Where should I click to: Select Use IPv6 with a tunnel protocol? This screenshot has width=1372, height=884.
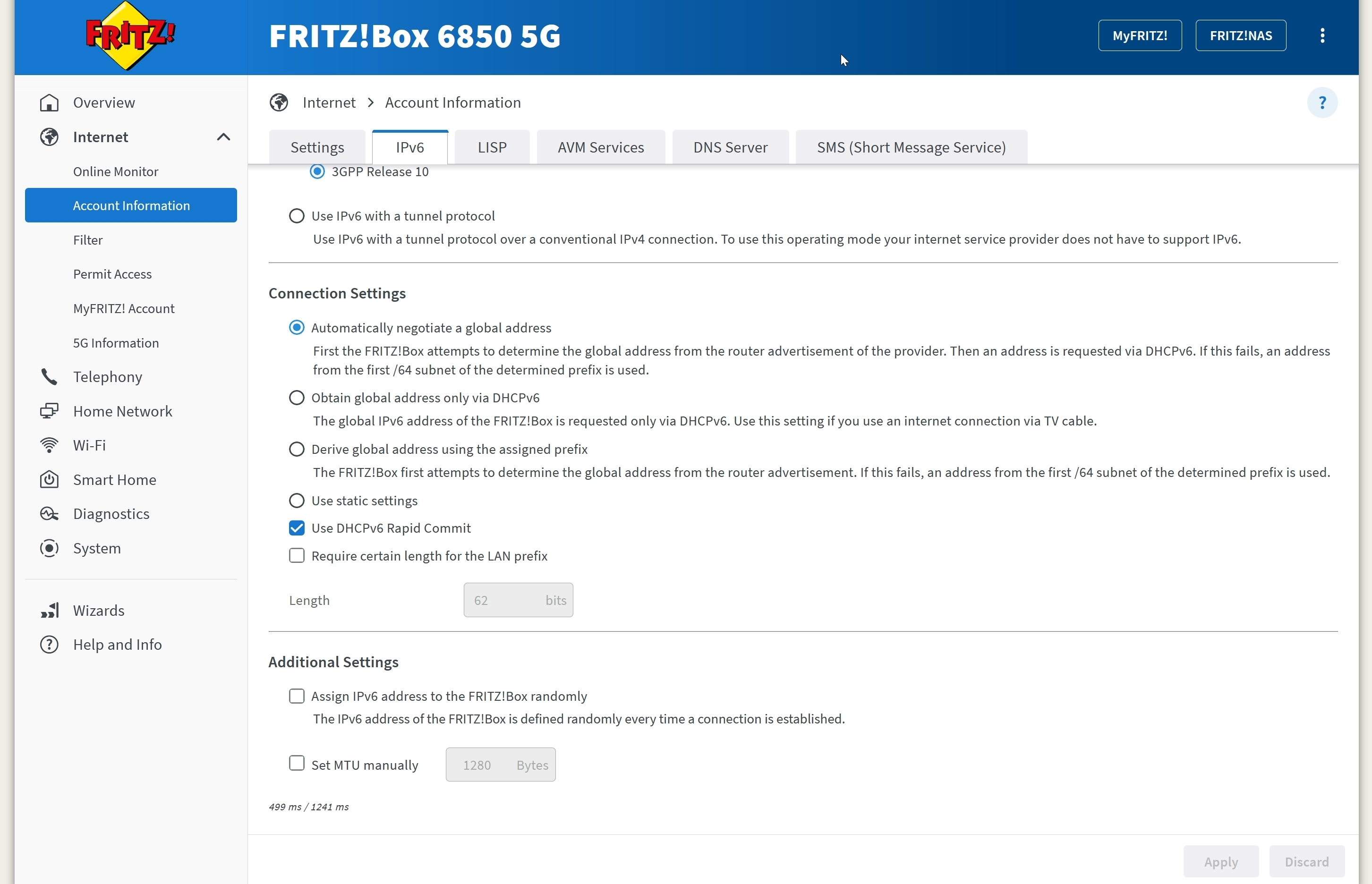[x=296, y=216]
